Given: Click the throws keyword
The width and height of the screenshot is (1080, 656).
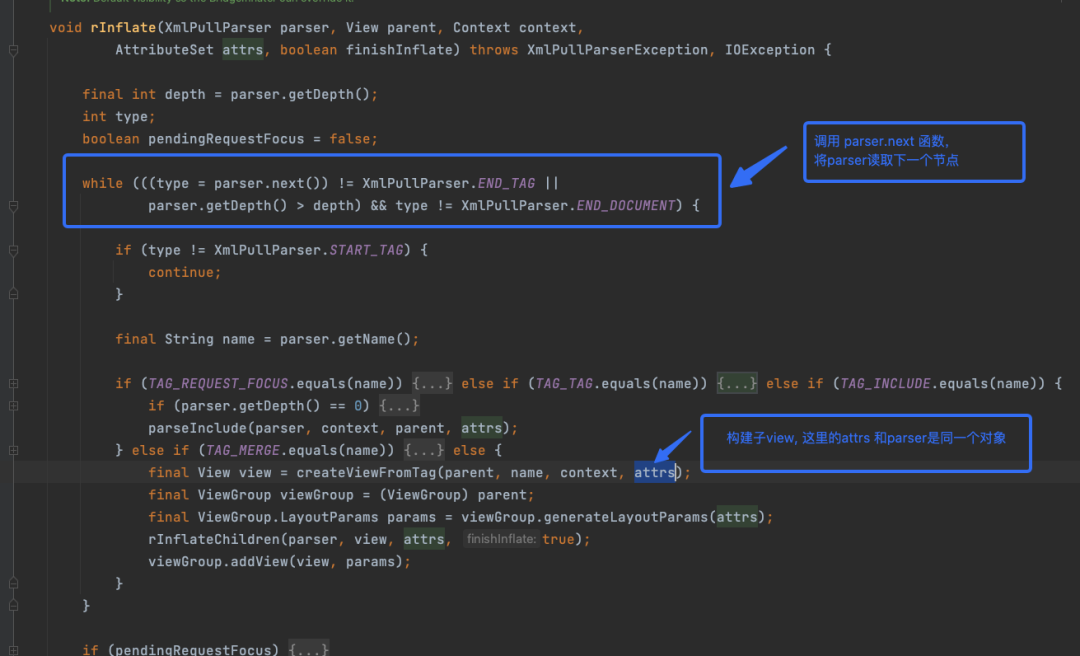Looking at the screenshot, I should tap(494, 50).
